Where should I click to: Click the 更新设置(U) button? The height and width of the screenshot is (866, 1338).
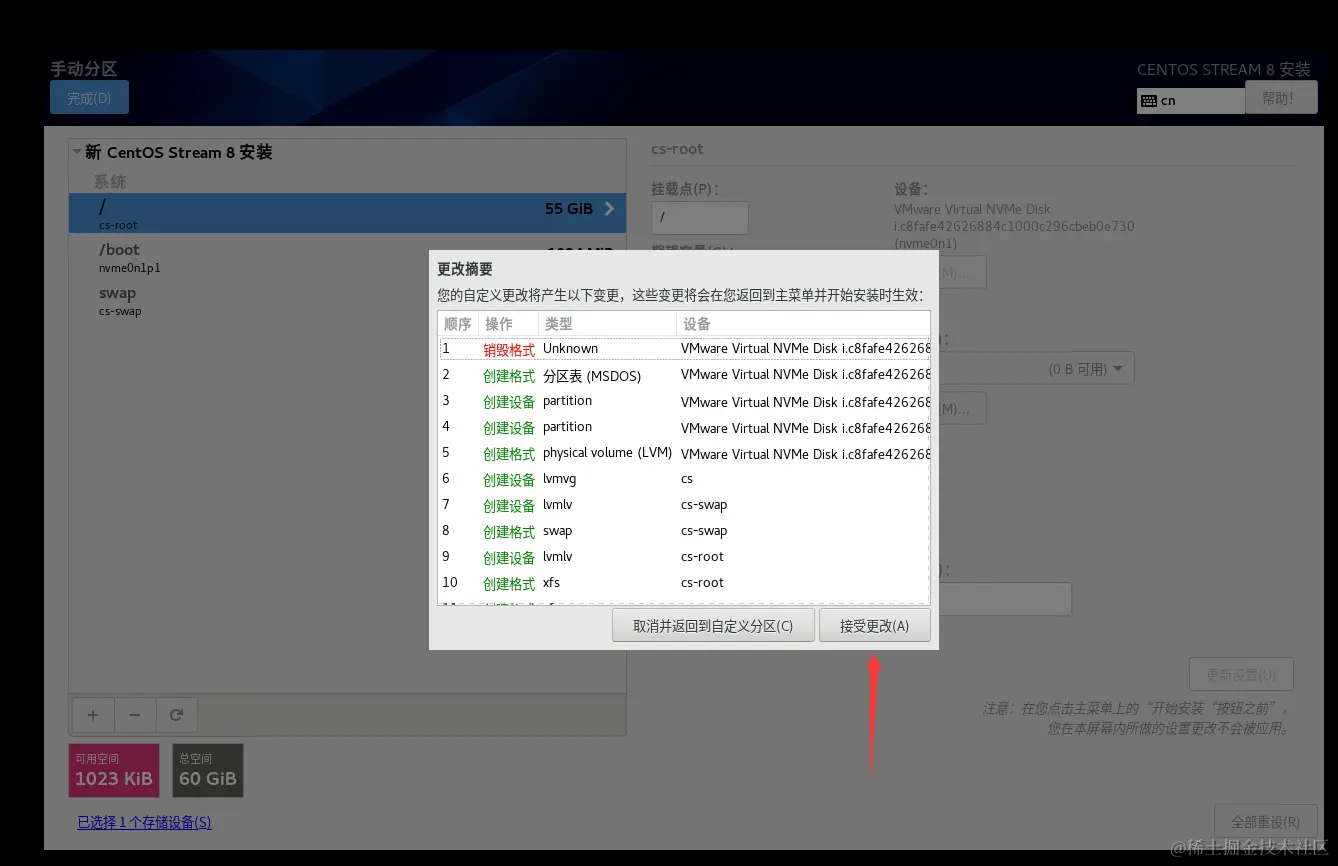[x=1241, y=673]
